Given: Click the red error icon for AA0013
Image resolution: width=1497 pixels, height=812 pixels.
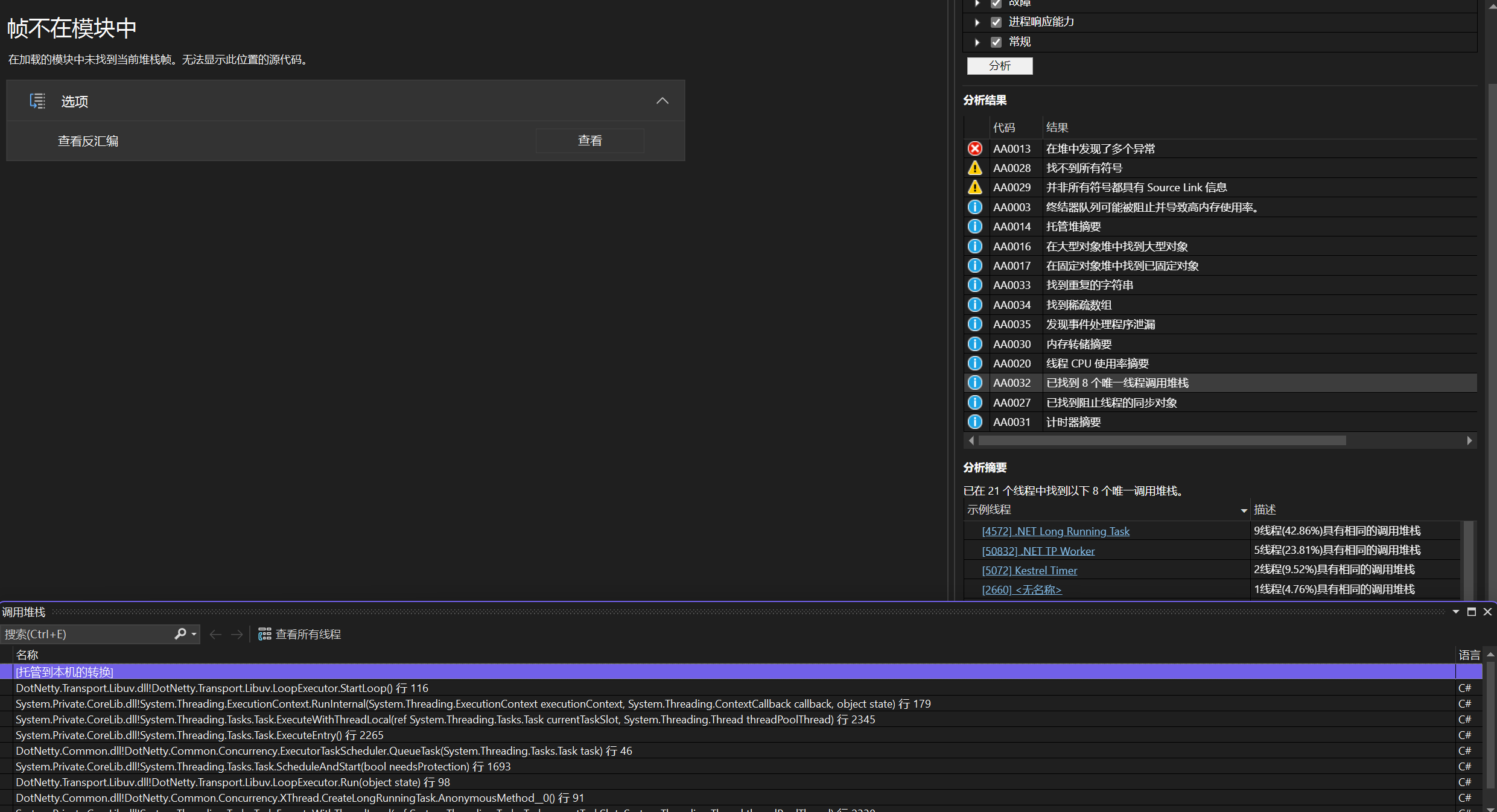Looking at the screenshot, I should (x=974, y=148).
